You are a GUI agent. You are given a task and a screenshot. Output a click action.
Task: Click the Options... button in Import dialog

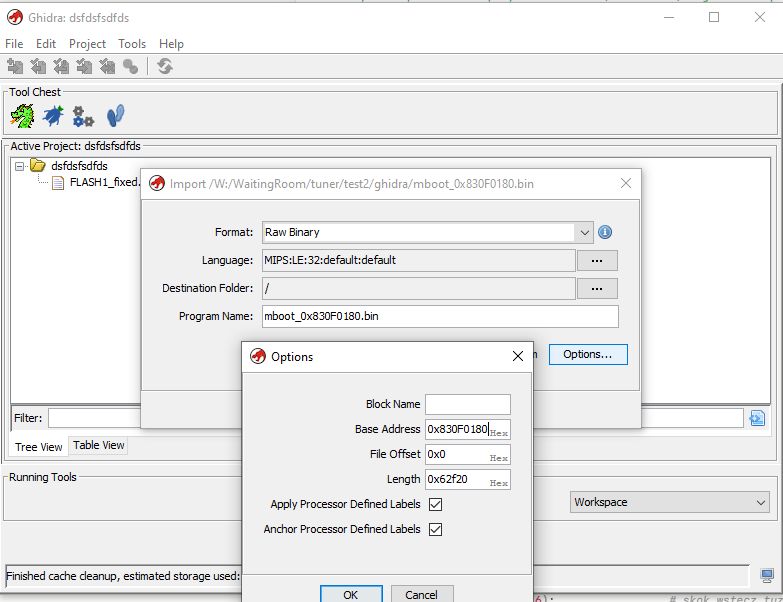click(x=588, y=354)
